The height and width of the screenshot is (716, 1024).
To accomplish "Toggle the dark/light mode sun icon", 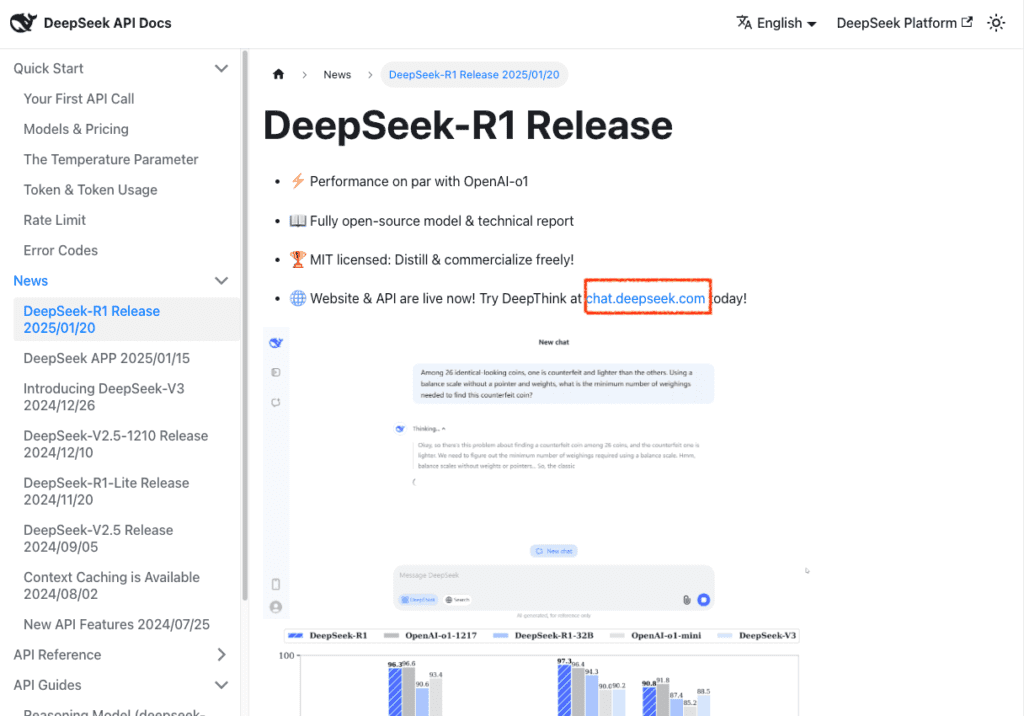I will (x=995, y=23).
